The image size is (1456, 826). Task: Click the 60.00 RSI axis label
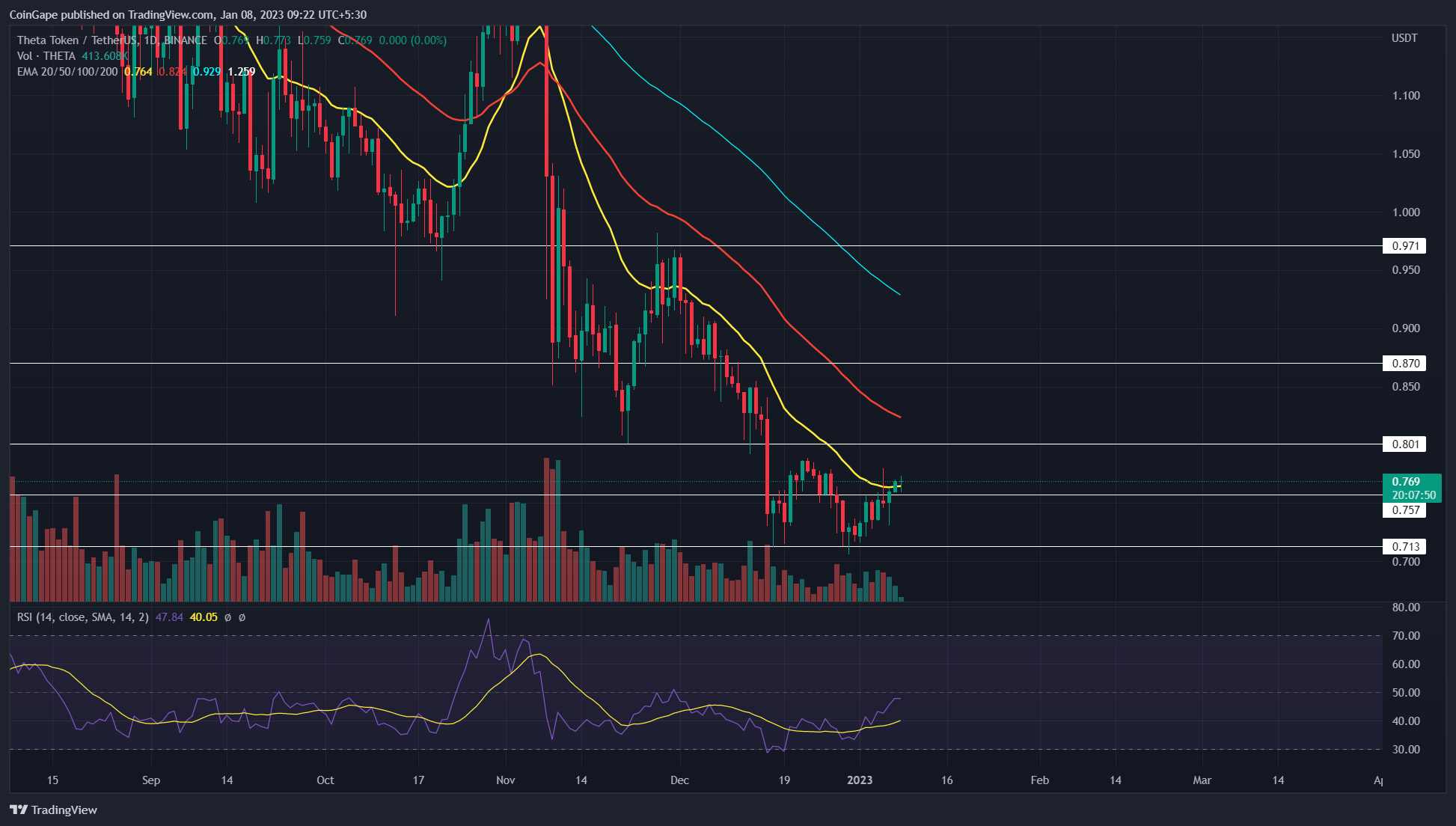pyautogui.click(x=1406, y=664)
